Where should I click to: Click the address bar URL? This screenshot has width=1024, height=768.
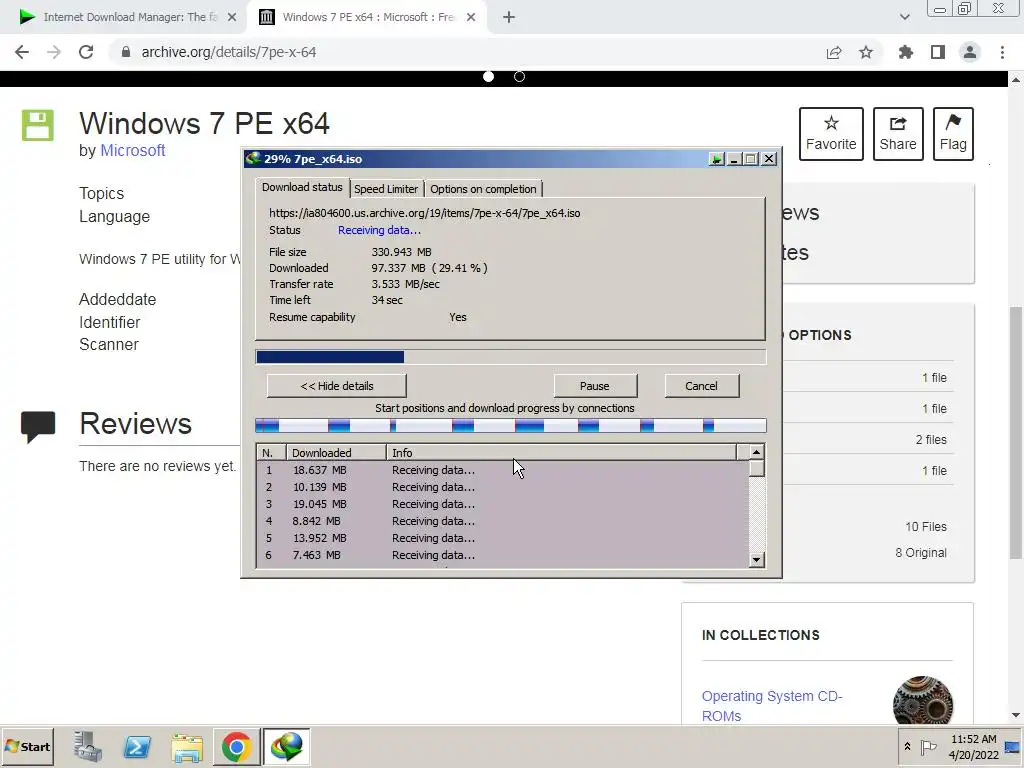point(229,52)
